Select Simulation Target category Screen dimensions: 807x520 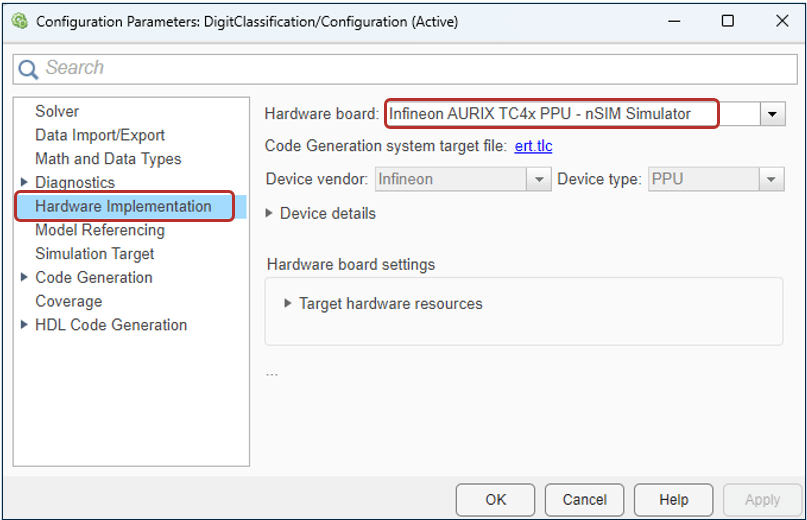click(x=95, y=254)
